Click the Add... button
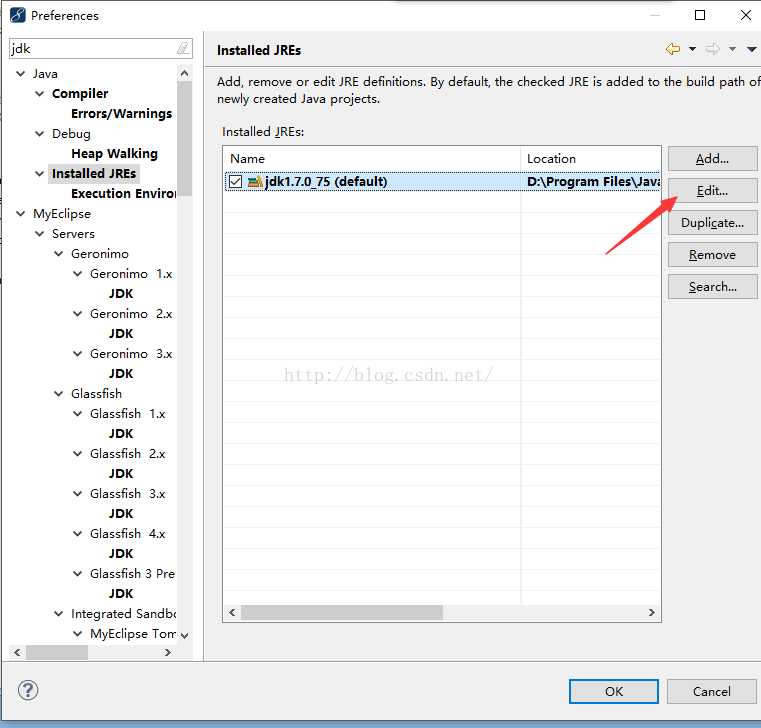This screenshot has height=728, width=761. pos(712,159)
